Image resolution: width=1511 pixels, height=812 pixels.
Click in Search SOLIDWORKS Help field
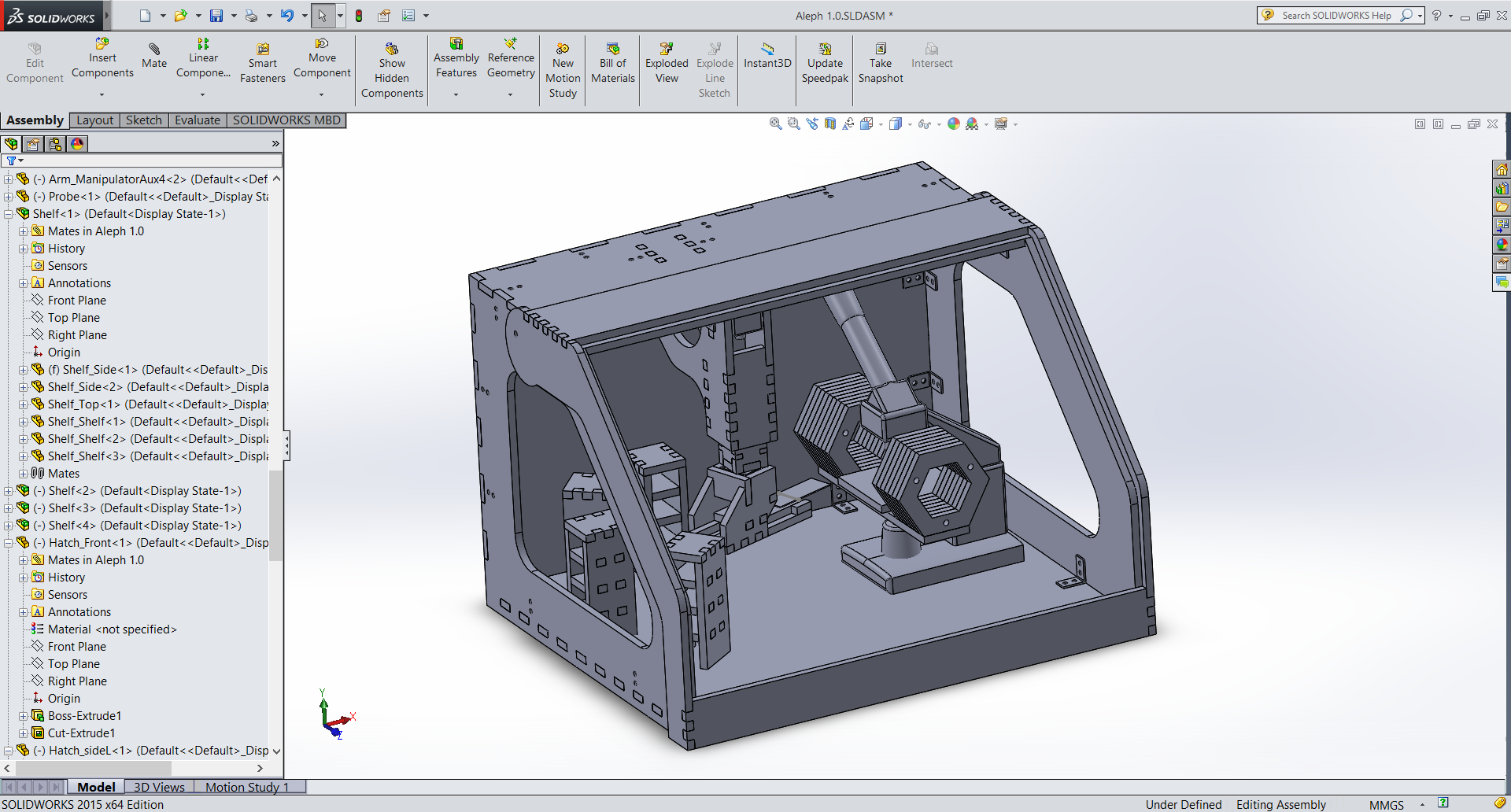pyautogui.click(x=1336, y=16)
